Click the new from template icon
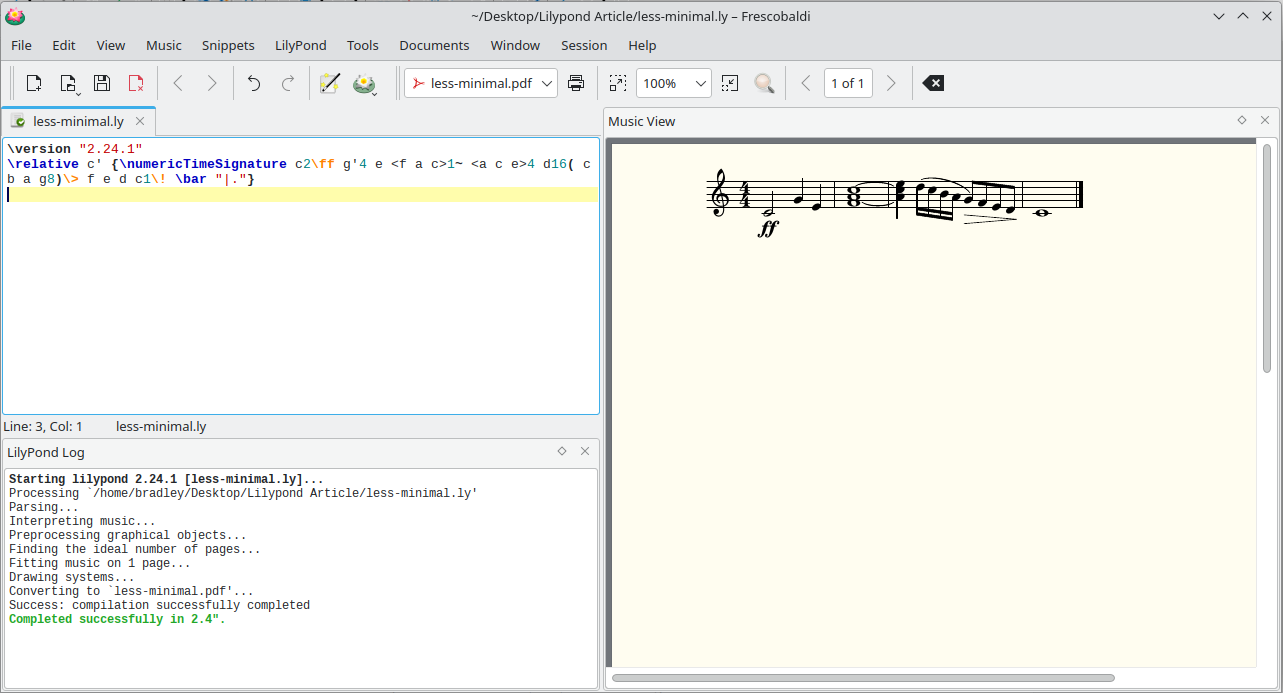Image resolution: width=1283 pixels, height=693 pixels. pos(68,84)
